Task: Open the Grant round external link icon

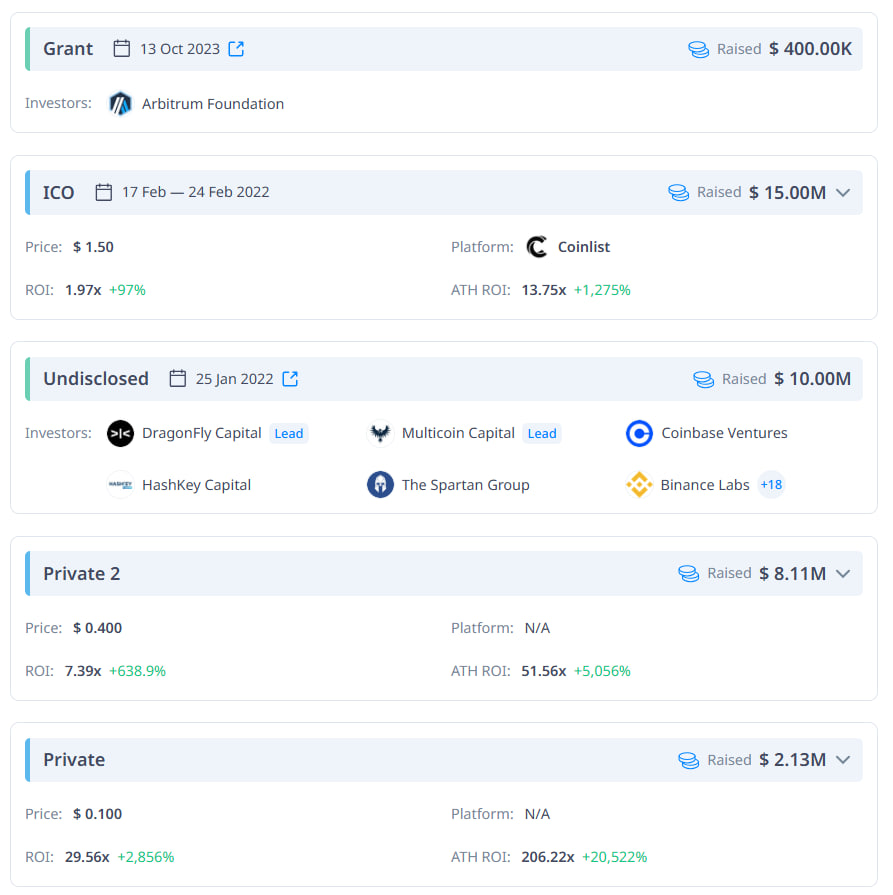Action: pos(236,49)
